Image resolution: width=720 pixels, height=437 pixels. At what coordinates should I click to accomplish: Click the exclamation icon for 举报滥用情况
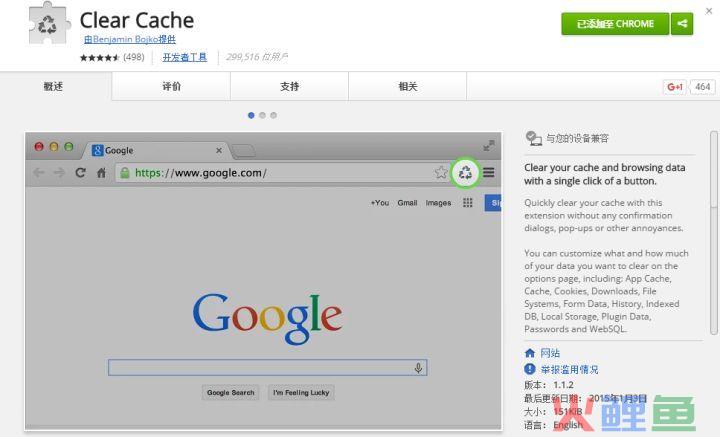click(x=530, y=369)
